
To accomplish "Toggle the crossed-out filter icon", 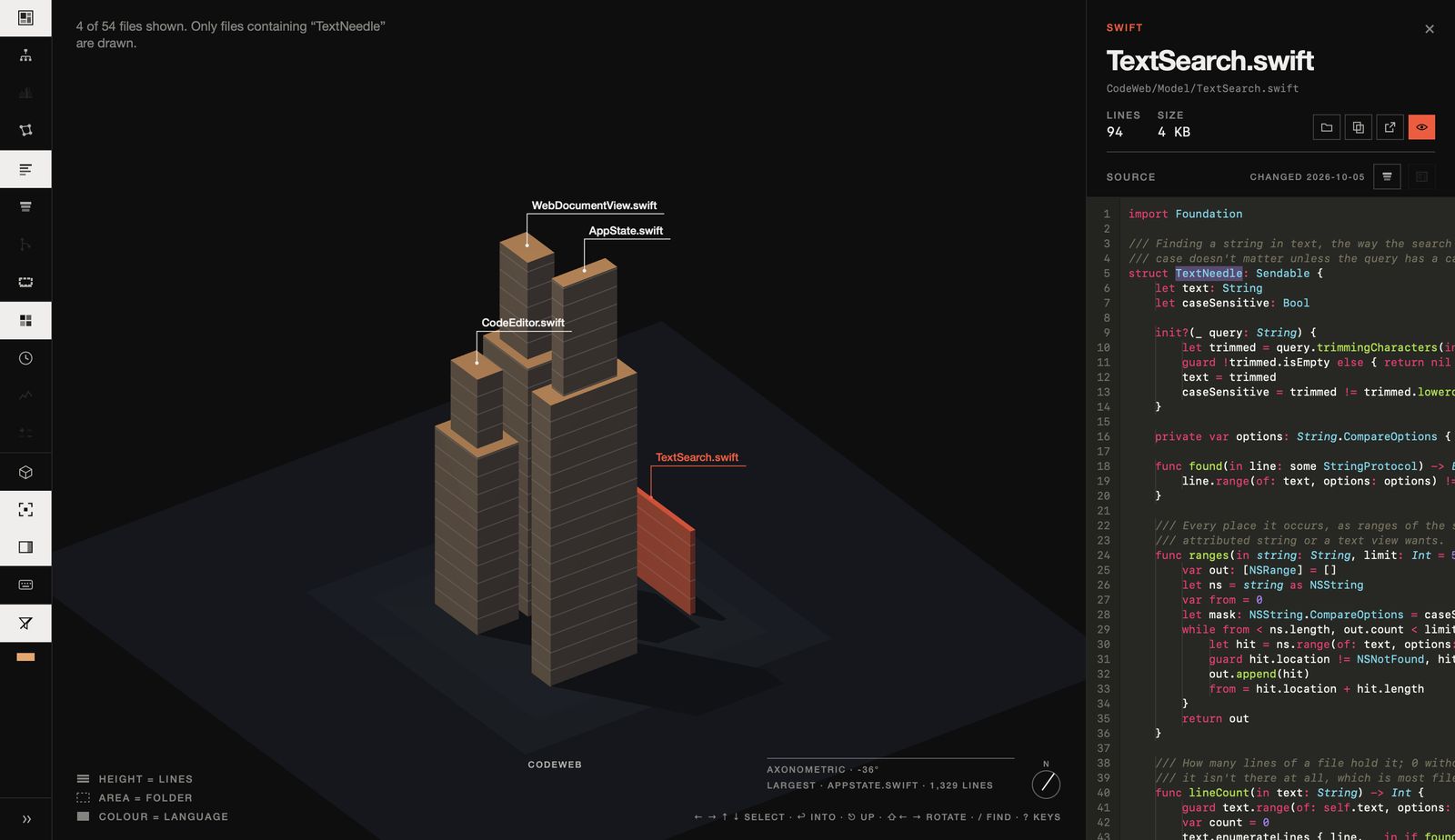I will [x=25, y=624].
